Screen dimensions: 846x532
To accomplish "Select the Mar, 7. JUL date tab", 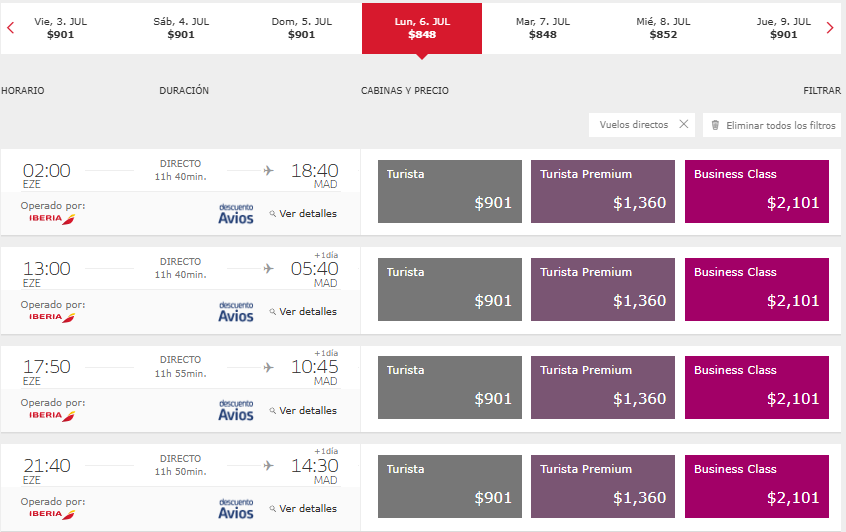I will [543, 28].
